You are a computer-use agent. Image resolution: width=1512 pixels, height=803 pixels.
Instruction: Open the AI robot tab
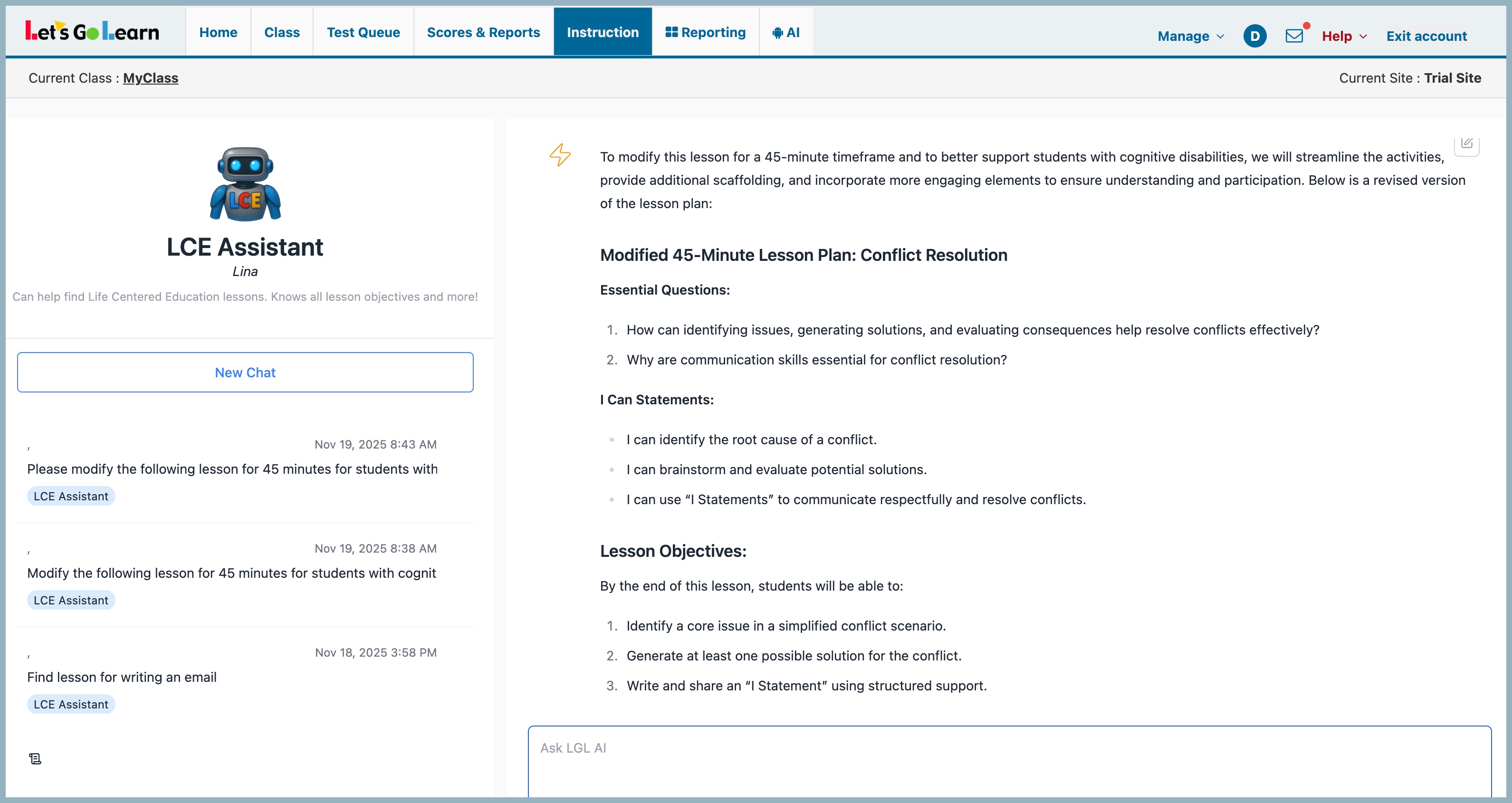click(786, 32)
